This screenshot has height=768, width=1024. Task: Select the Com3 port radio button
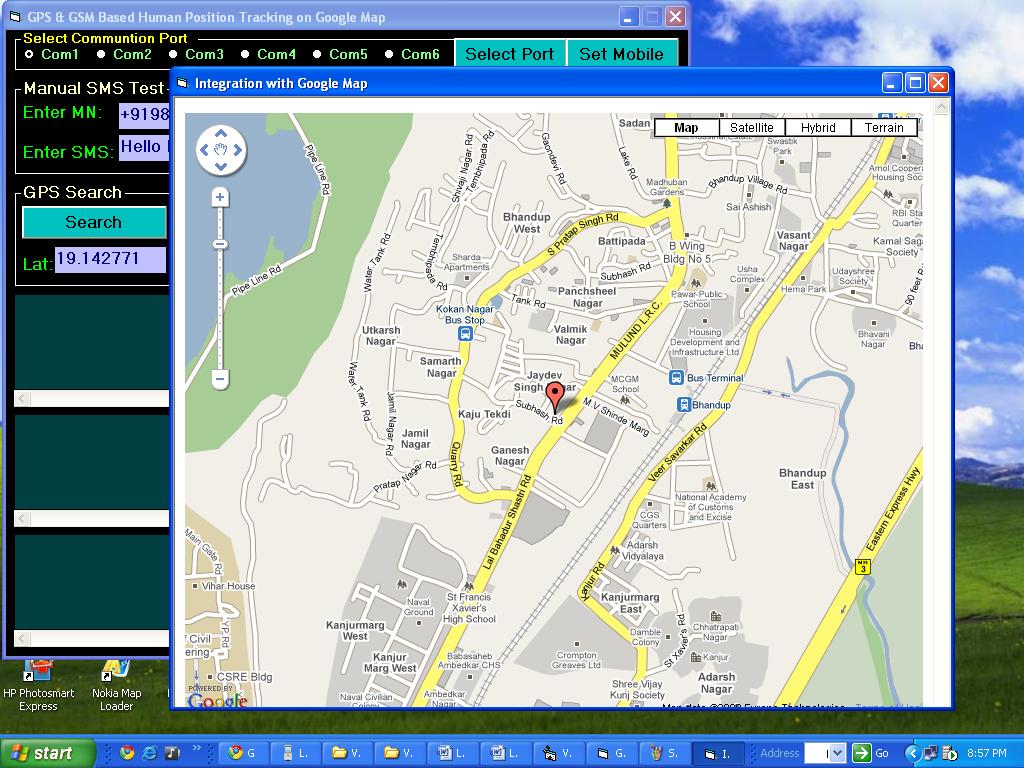click(172, 54)
